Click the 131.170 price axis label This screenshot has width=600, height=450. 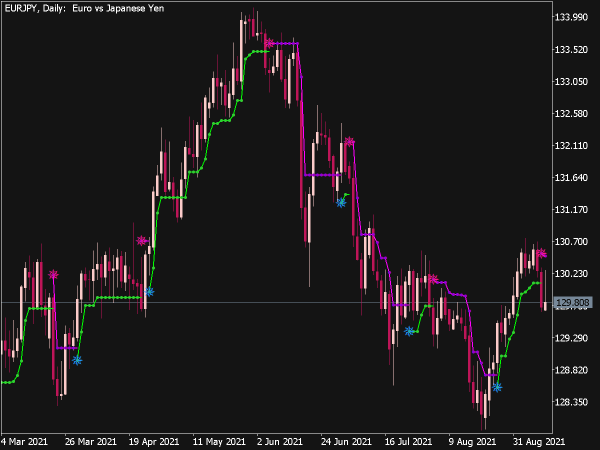(572, 210)
